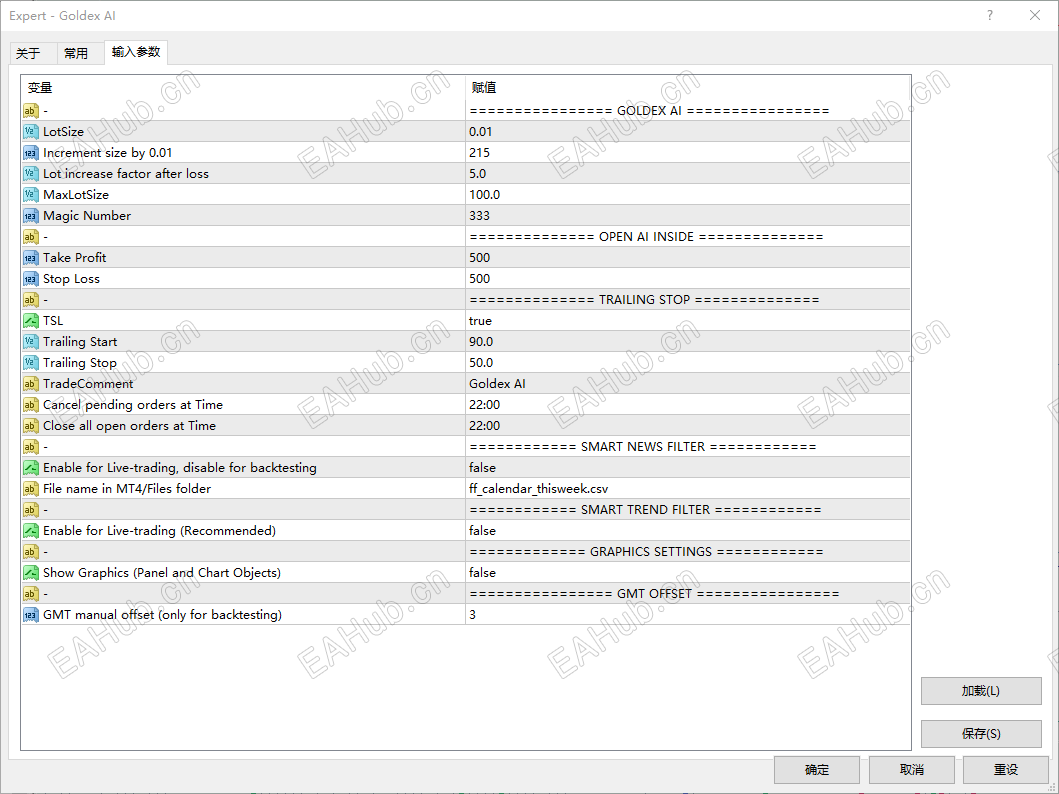Click the icon beside Cancel pending orders at Time
The image size is (1059, 794).
30,404
